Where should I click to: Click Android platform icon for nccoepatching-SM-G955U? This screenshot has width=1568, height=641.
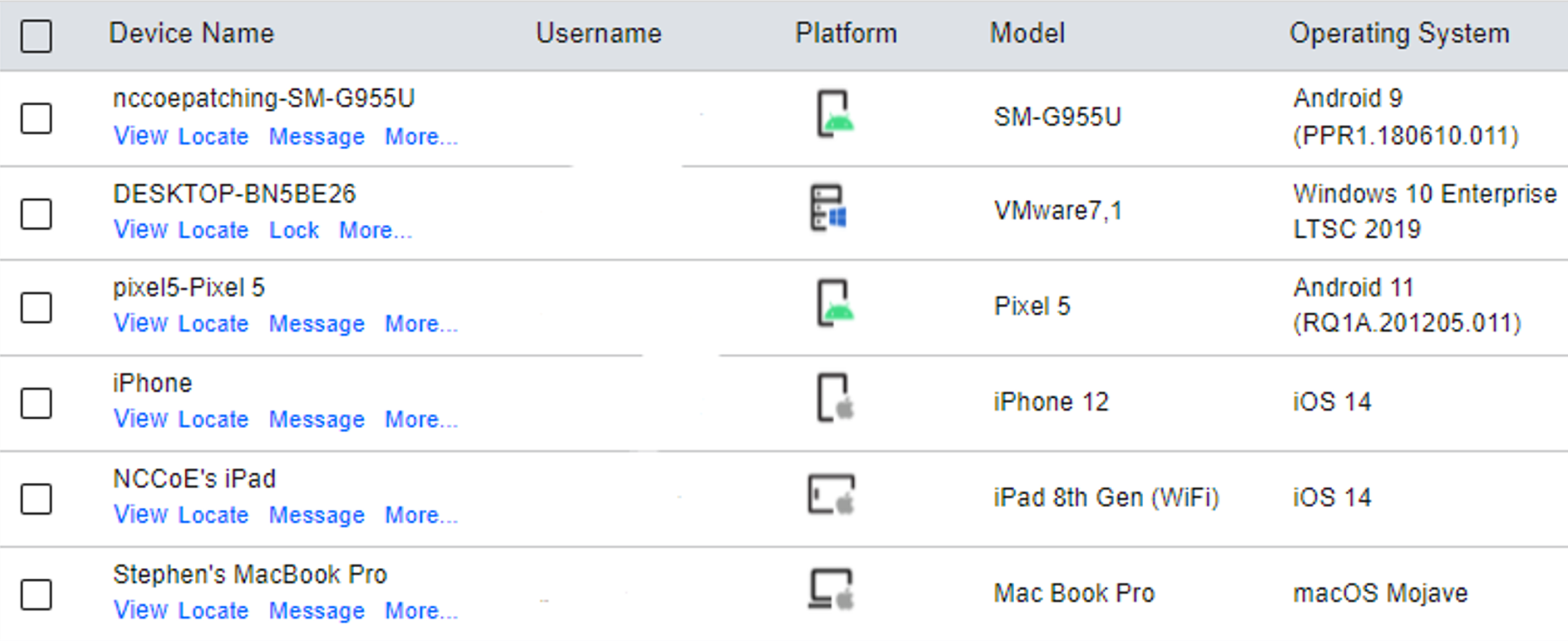[x=835, y=114]
